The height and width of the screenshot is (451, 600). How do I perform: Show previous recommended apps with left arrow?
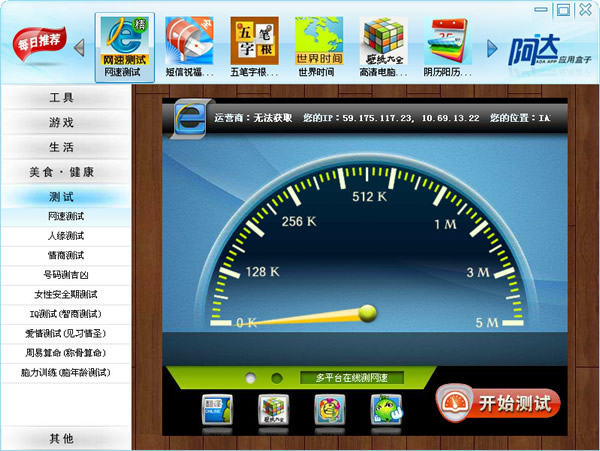pos(79,48)
